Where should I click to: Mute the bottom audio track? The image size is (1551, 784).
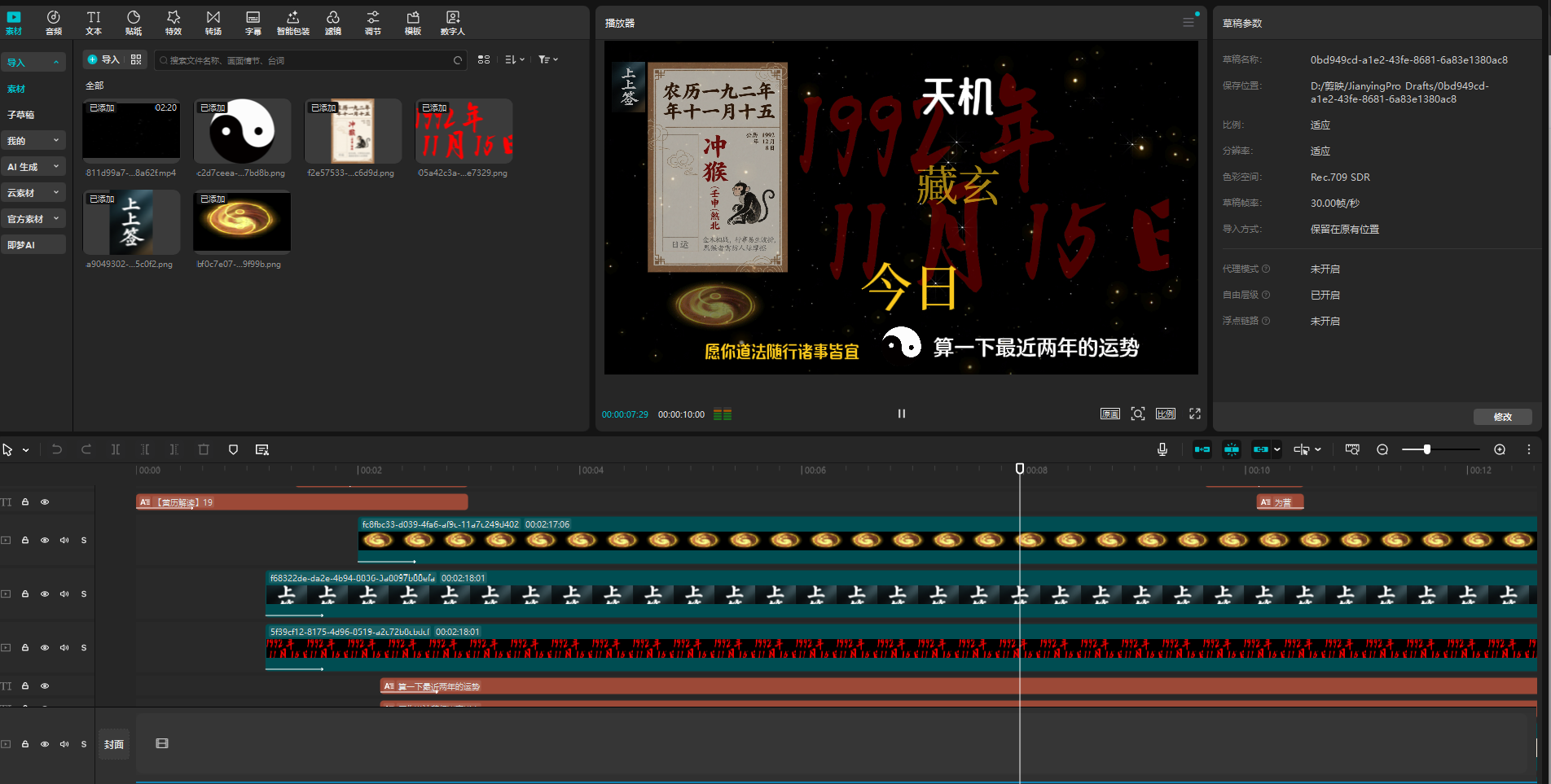click(64, 743)
